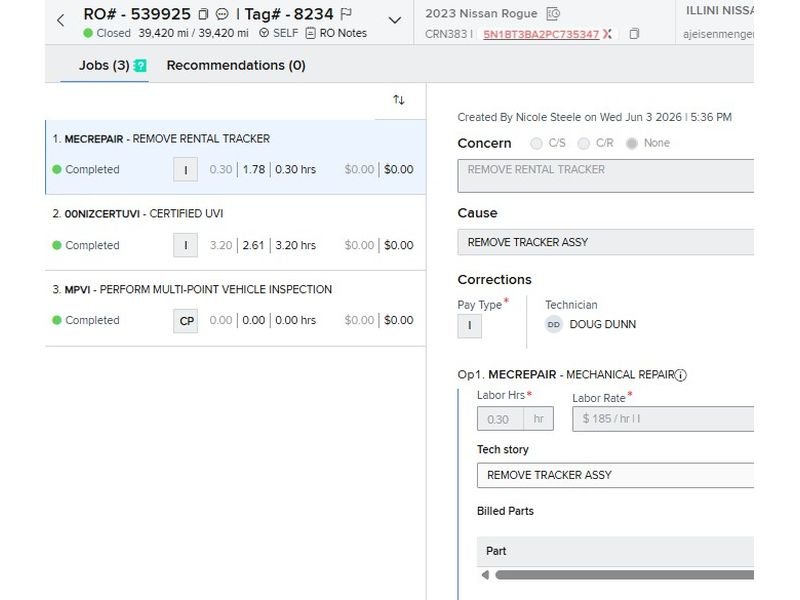The image size is (800, 600).
Task: Click the Created By Nicole Steele line
Action: 594,117
